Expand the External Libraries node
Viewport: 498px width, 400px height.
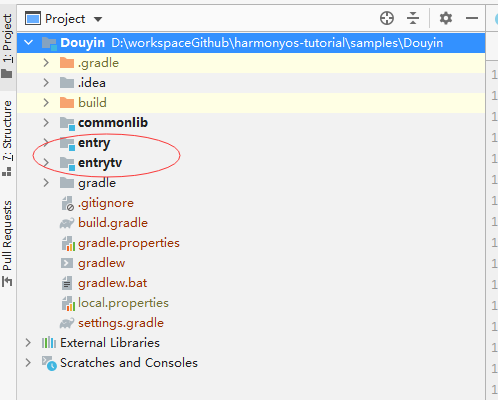click(28, 343)
